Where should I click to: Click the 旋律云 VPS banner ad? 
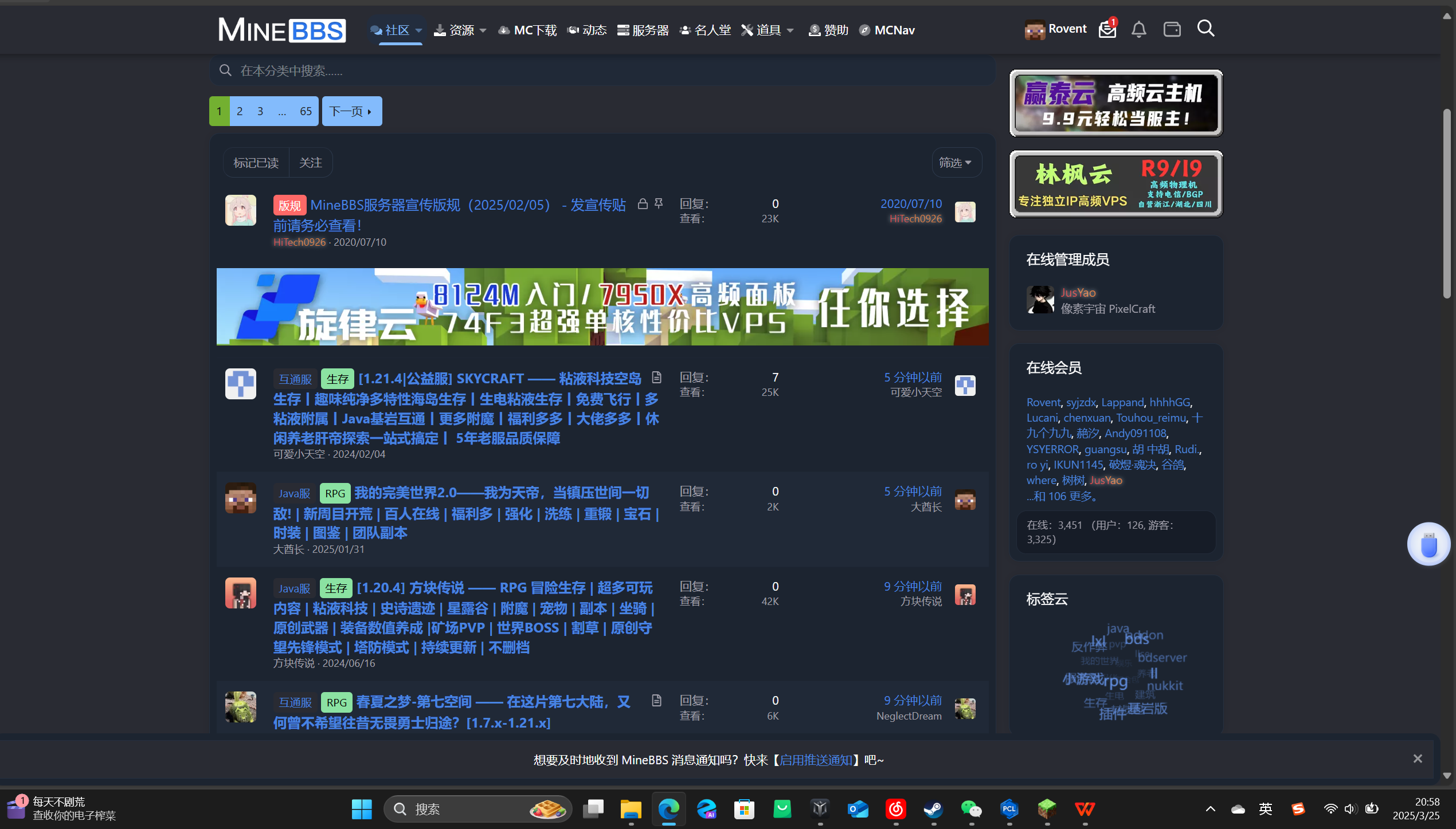[602, 307]
